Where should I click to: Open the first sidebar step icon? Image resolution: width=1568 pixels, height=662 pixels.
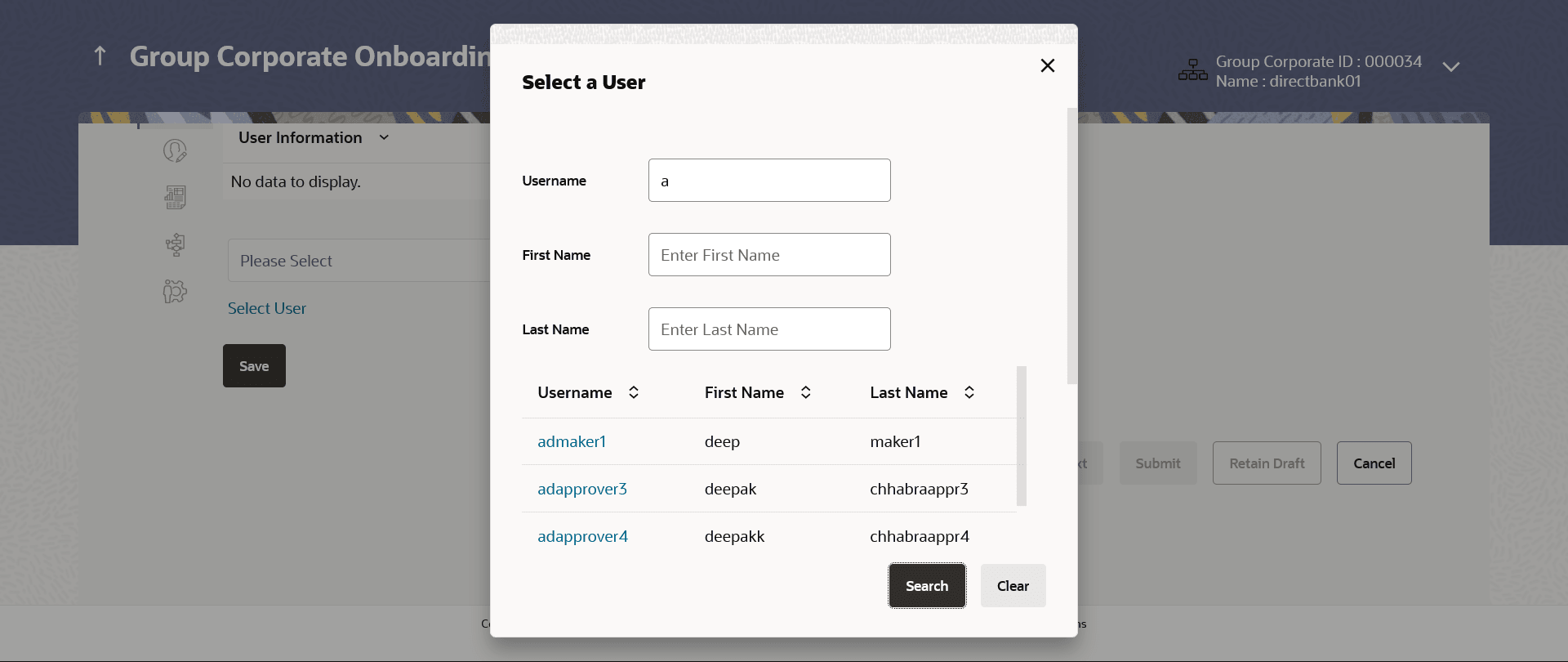point(175,150)
